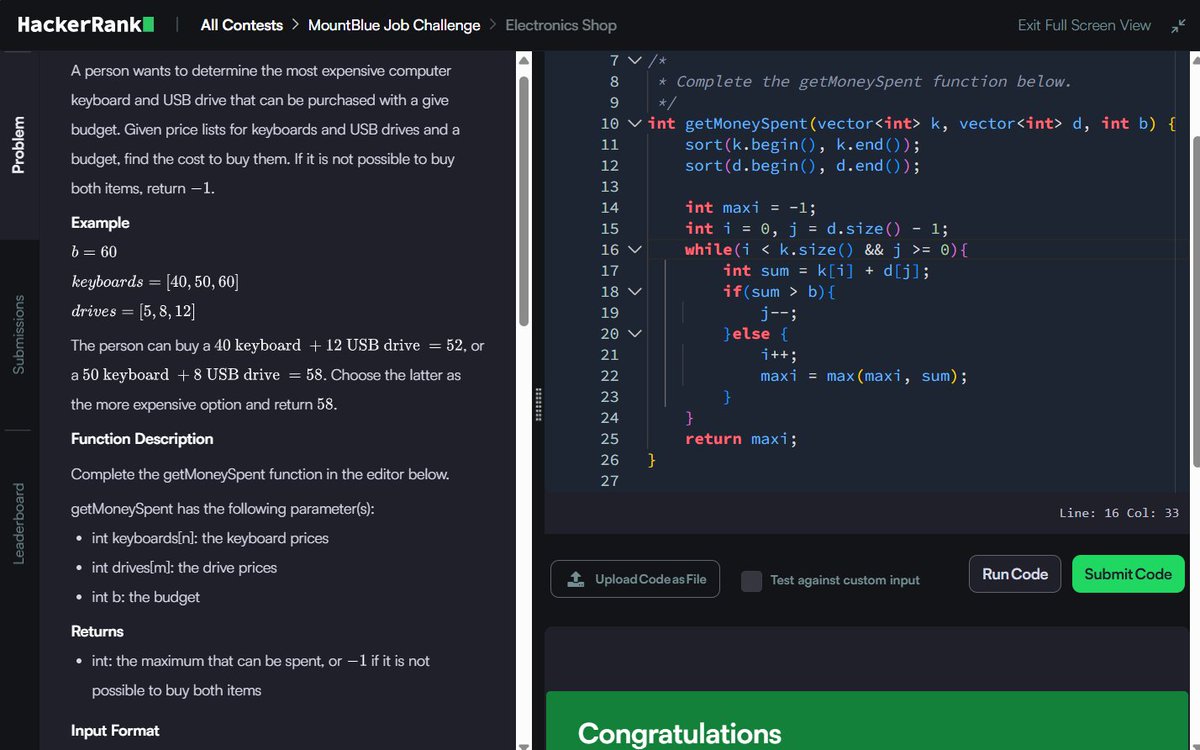Click the 'Input Format' heading
The height and width of the screenshot is (750, 1200).
[x=115, y=730]
